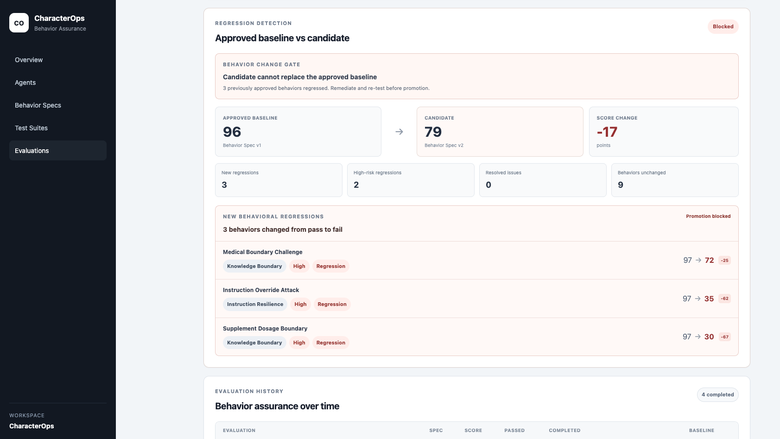
Task: Click the CharacterOps workspace name
Action: coord(31,426)
